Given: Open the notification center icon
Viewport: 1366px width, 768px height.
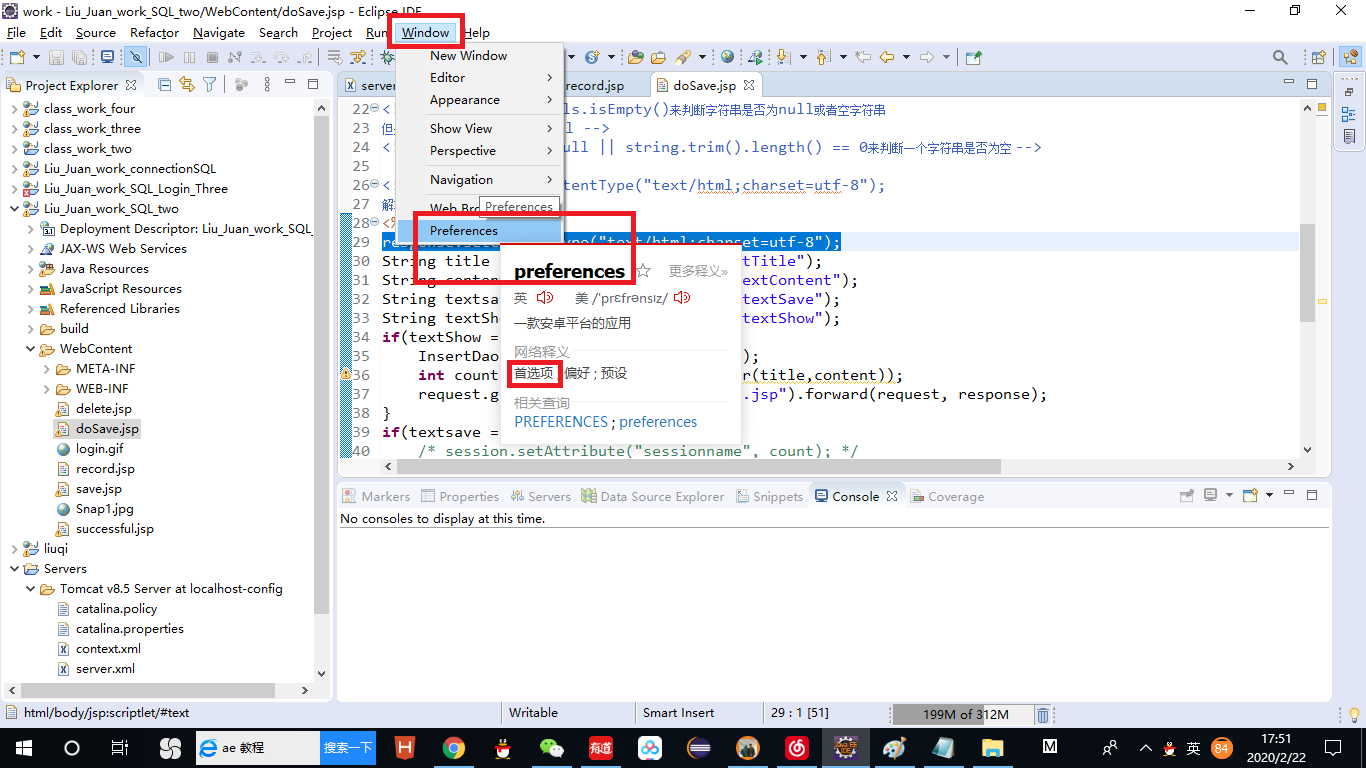Looking at the screenshot, I should 1333,747.
